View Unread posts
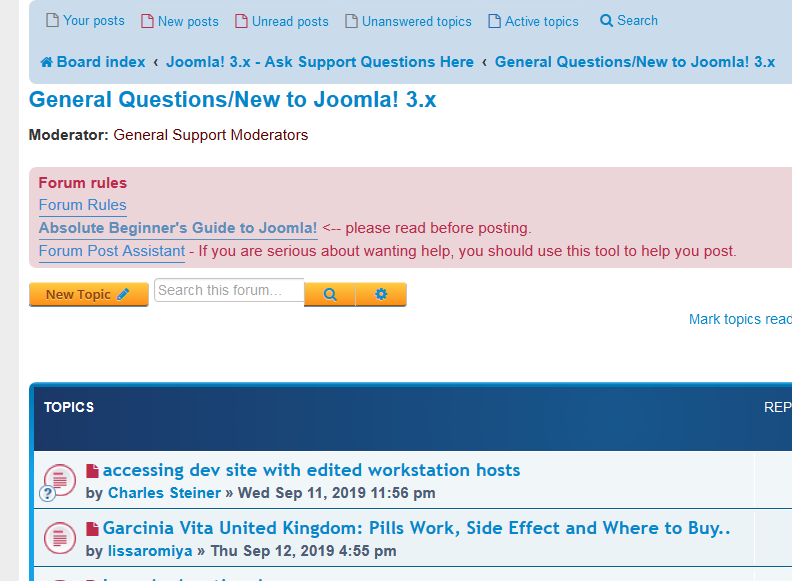This screenshot has width=792, height=581. tap(290, 21)
